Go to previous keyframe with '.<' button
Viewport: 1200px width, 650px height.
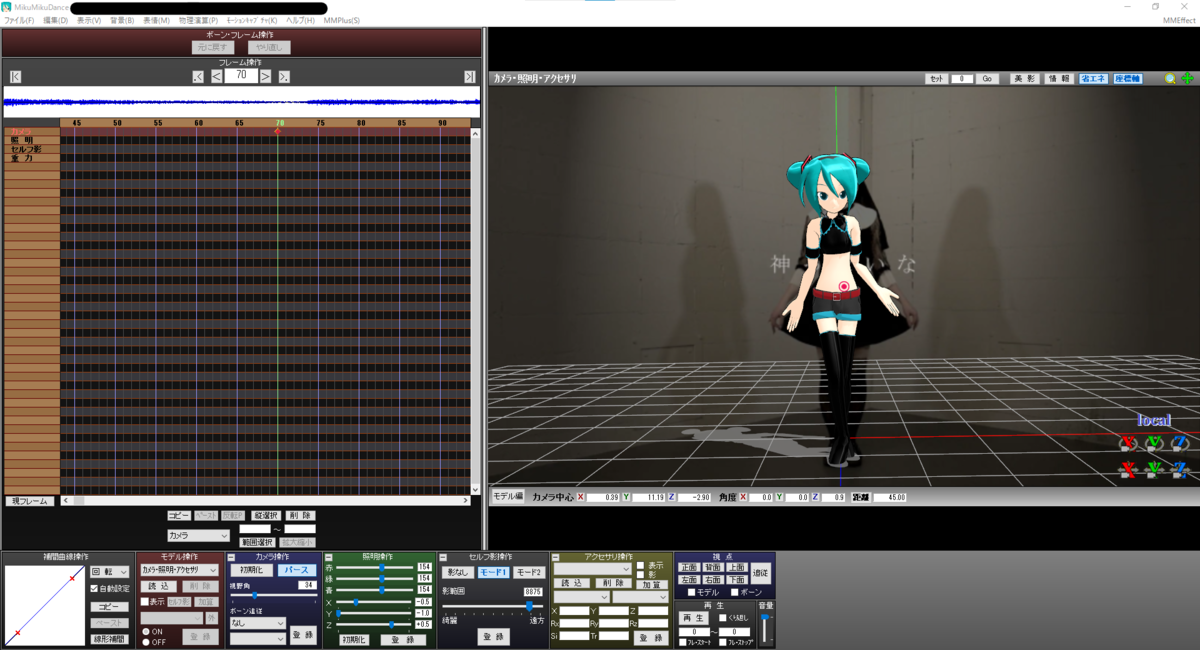tap(198, 77)
